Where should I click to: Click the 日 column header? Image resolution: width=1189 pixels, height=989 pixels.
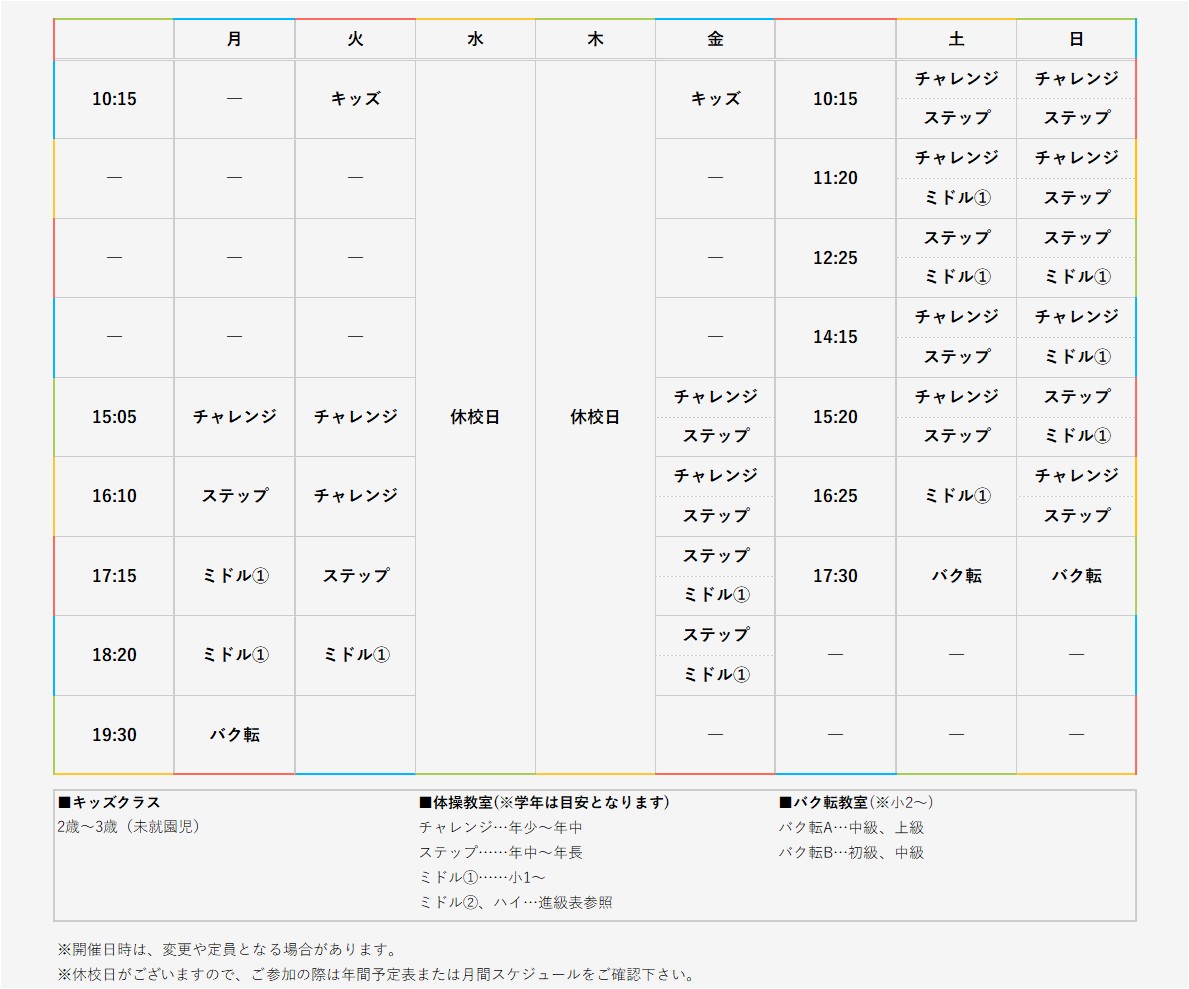coord(1075,39)
